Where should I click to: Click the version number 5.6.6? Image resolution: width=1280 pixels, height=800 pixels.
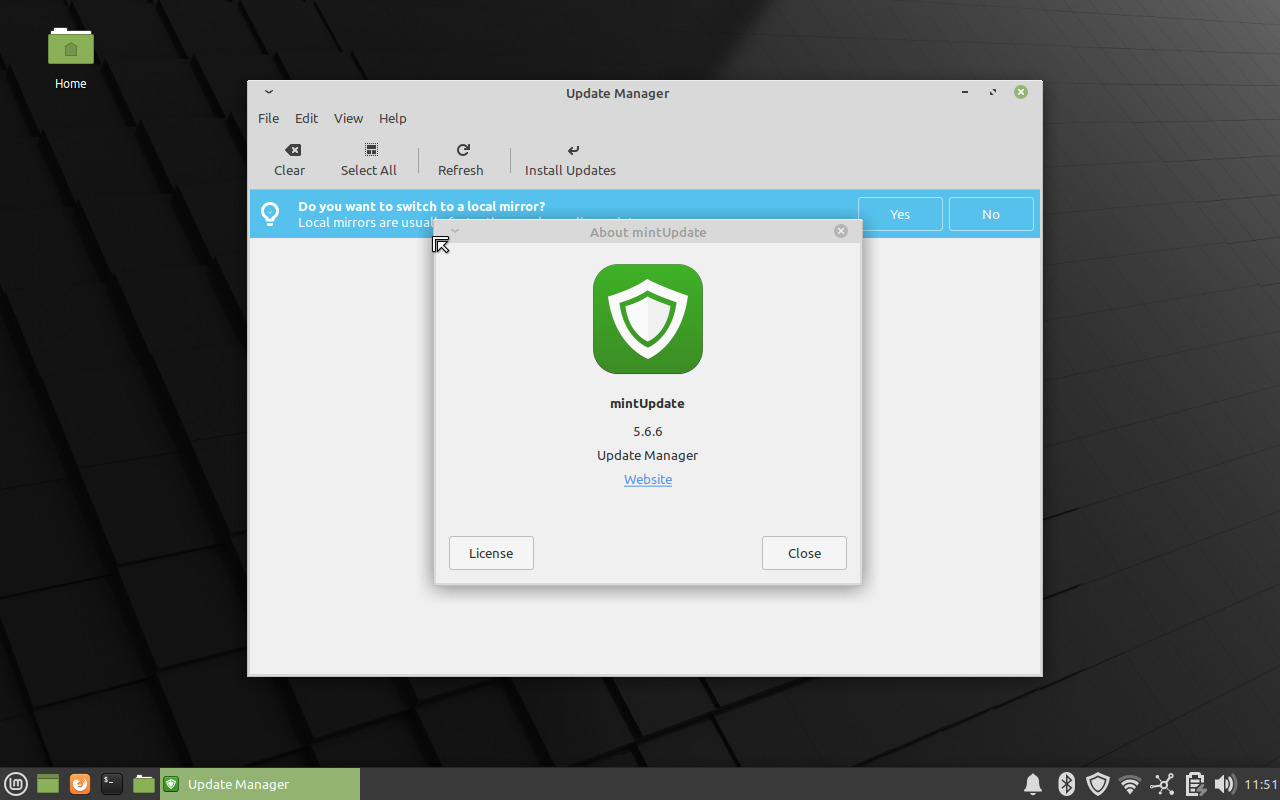tap(648, 431)
